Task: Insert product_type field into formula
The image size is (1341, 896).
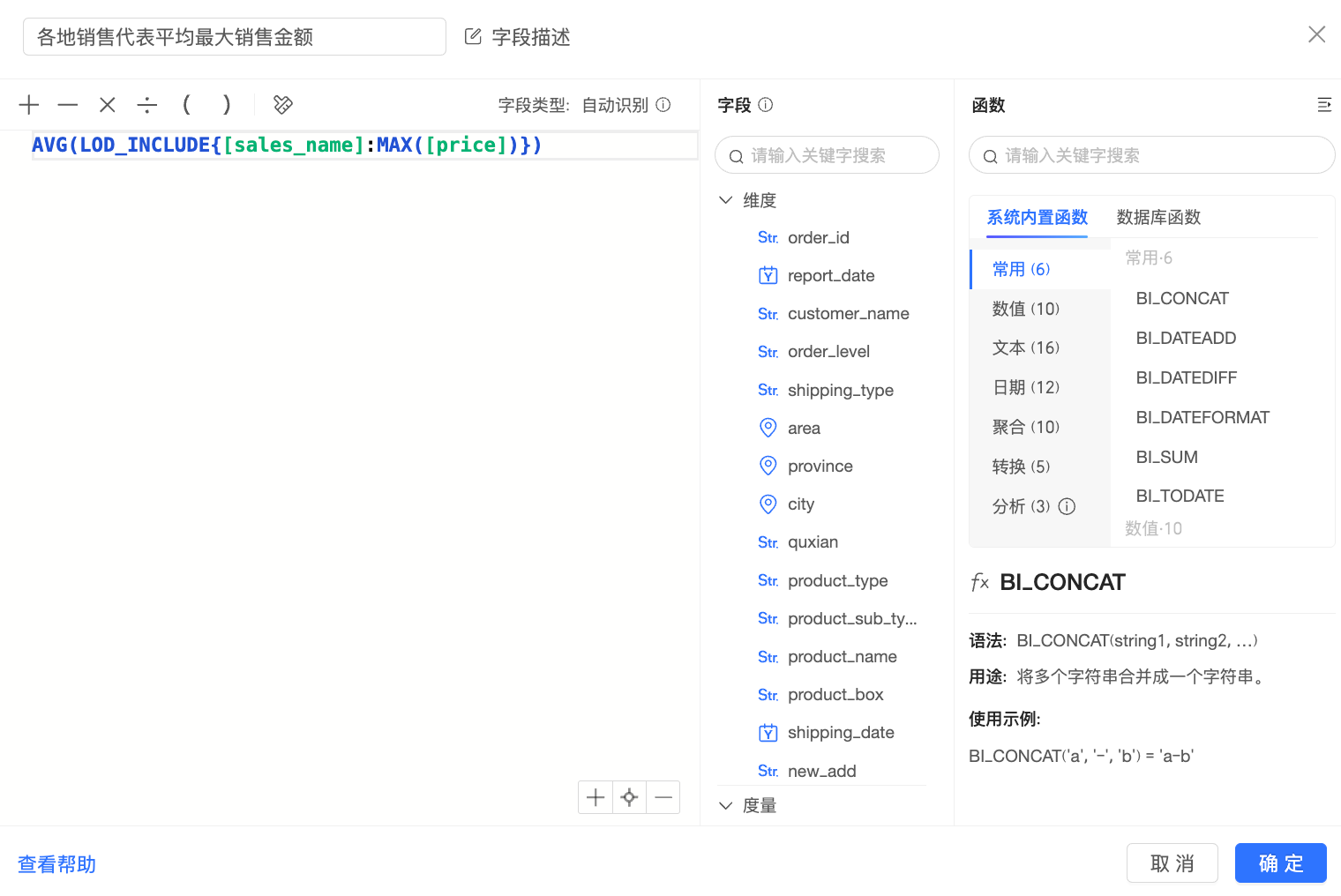Action: 837,580
